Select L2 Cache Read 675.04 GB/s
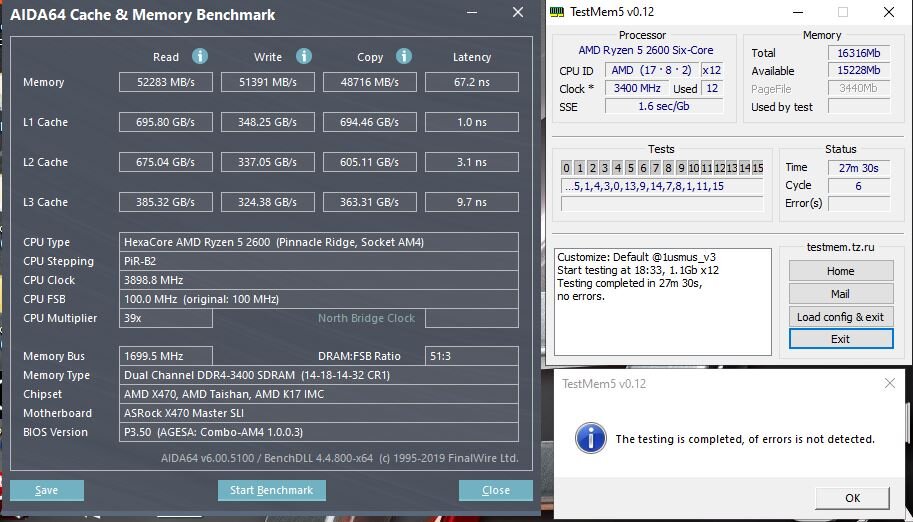The image size is (913, 522). pos(166,162)
